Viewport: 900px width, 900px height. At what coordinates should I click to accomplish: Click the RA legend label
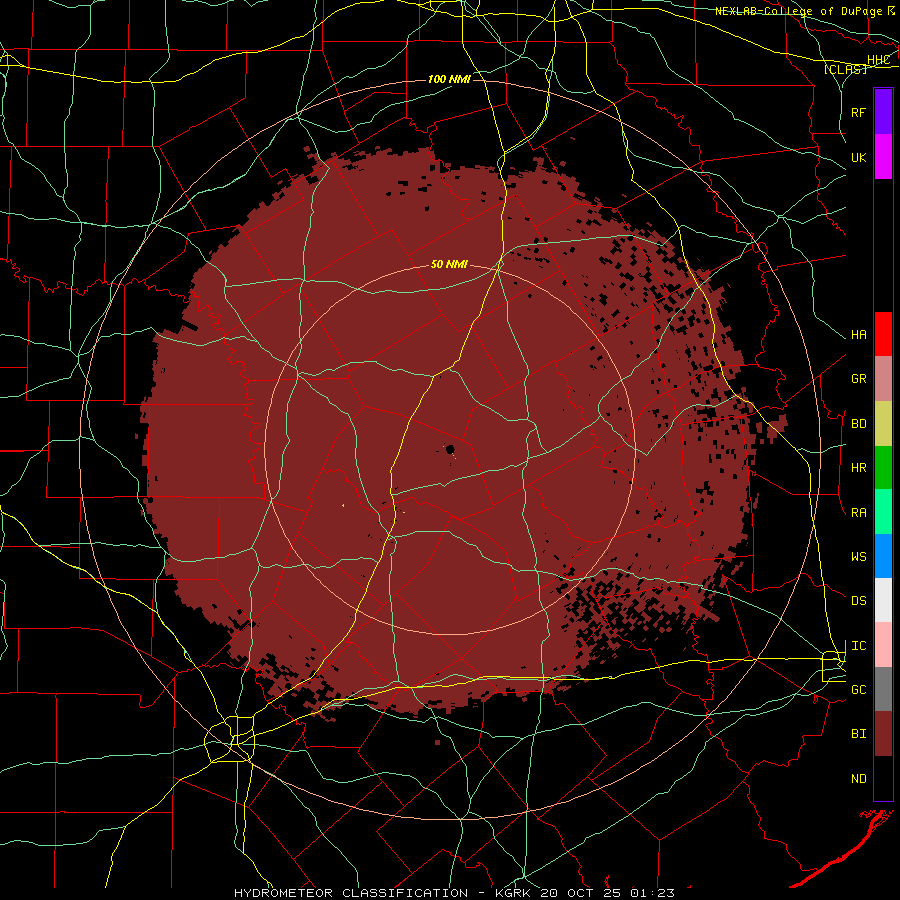tap(859, 512)
